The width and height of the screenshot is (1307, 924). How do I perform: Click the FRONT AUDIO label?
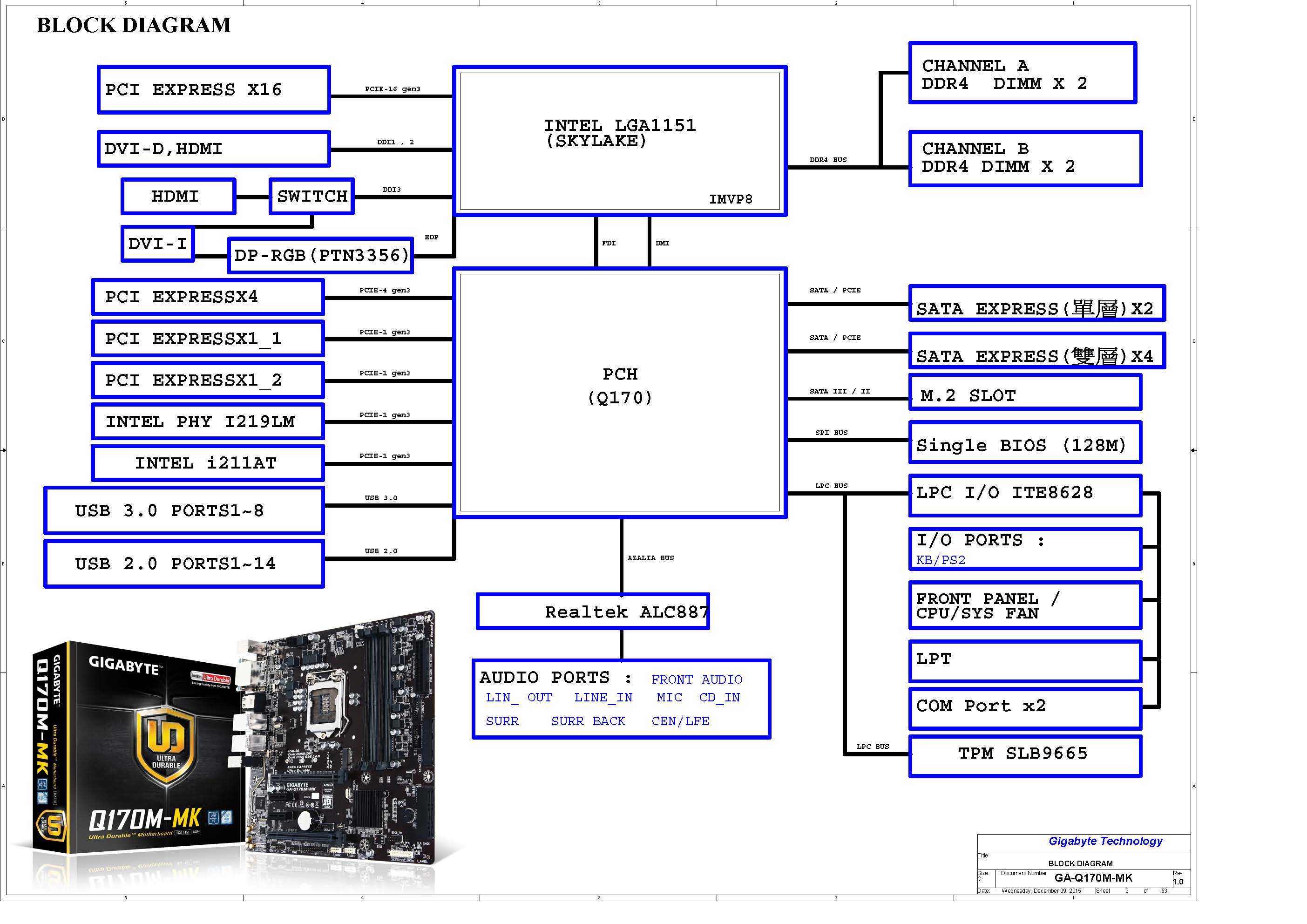click(697, 679)
